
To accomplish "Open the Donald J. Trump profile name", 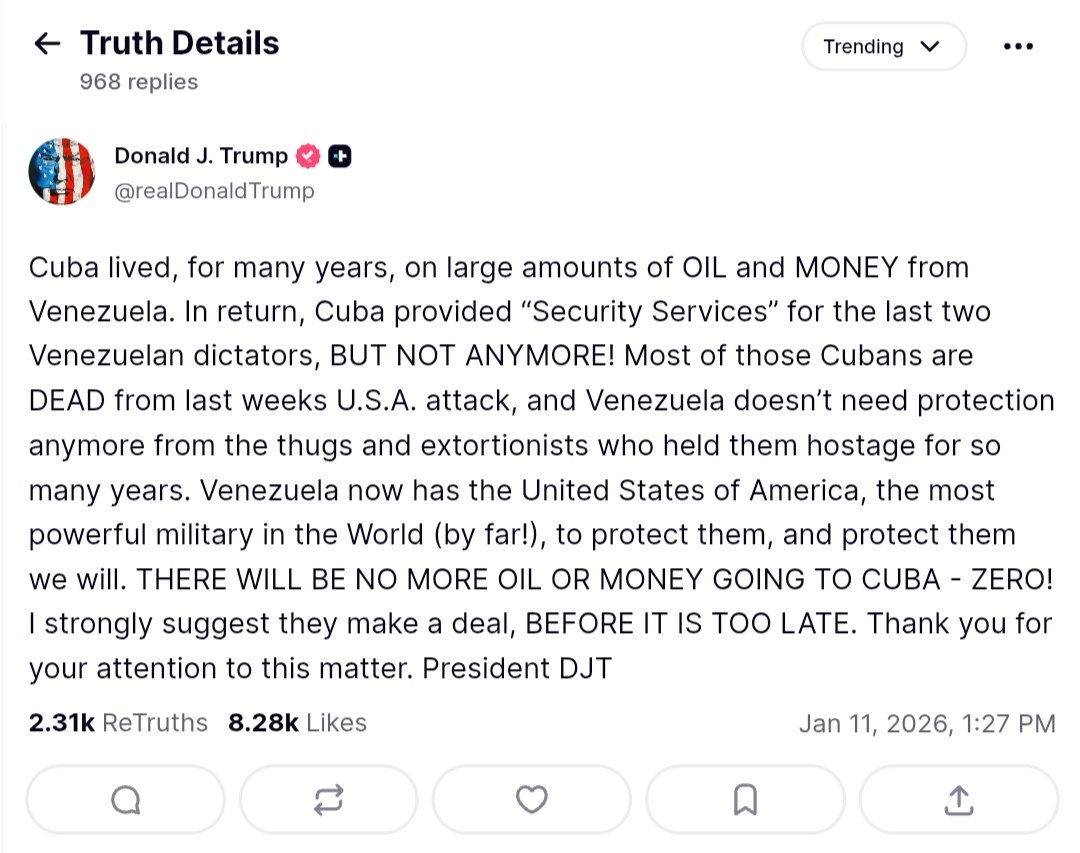I will click(201, 156).
